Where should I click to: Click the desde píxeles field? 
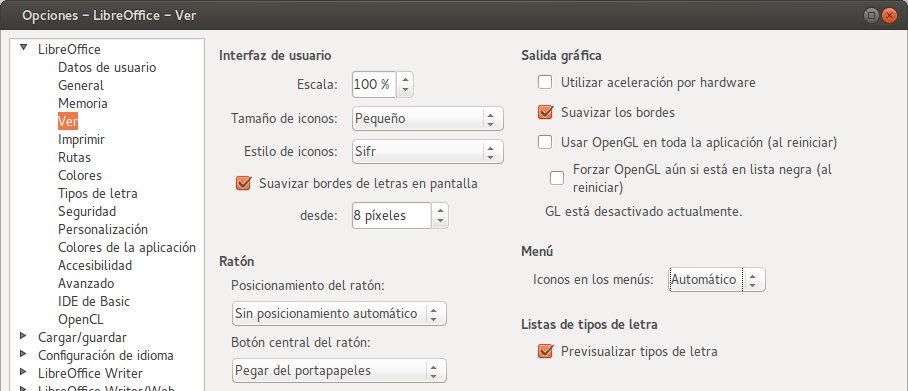(391, 215)
